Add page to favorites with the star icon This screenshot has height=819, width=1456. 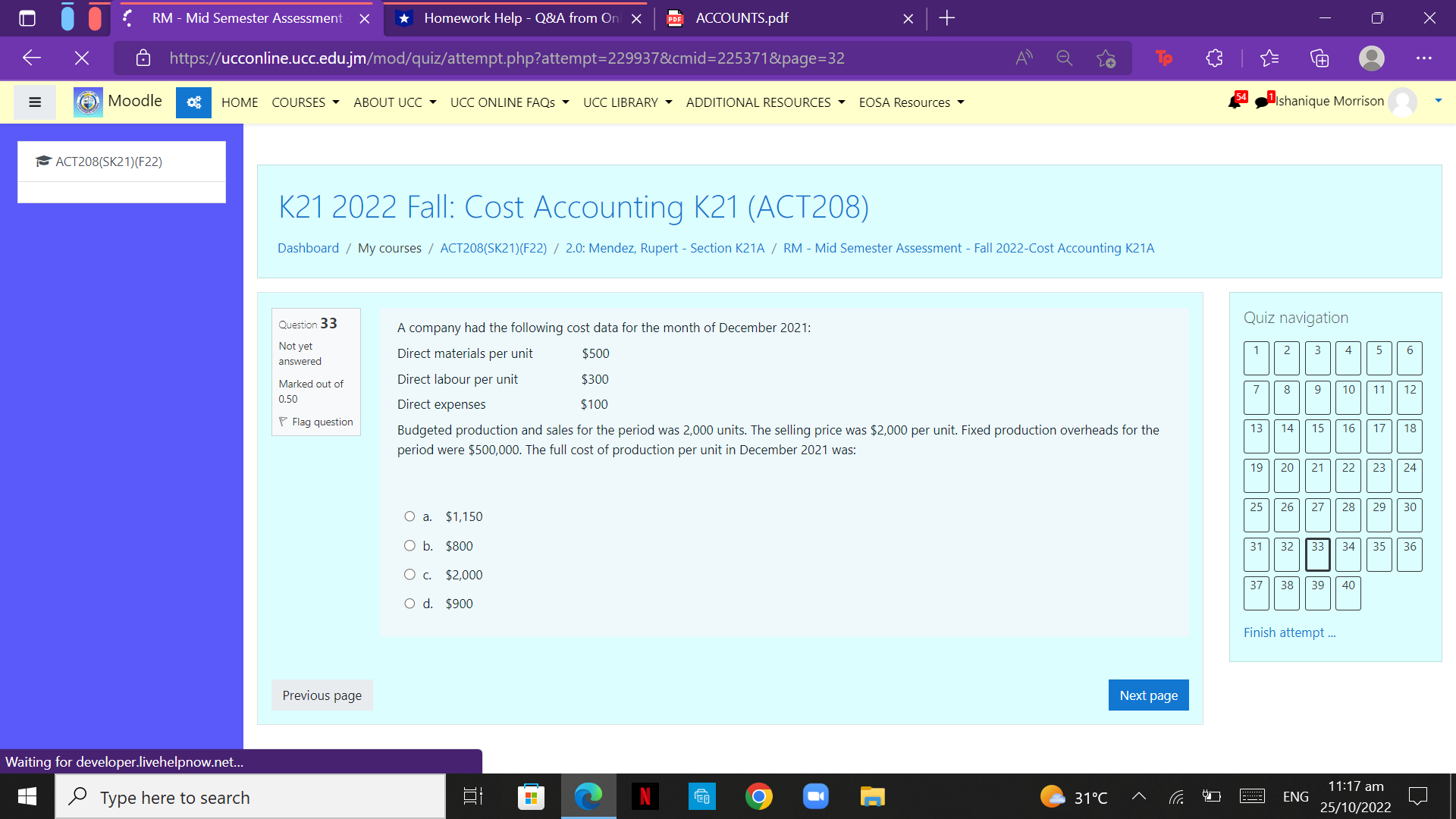click(1106, 58)
